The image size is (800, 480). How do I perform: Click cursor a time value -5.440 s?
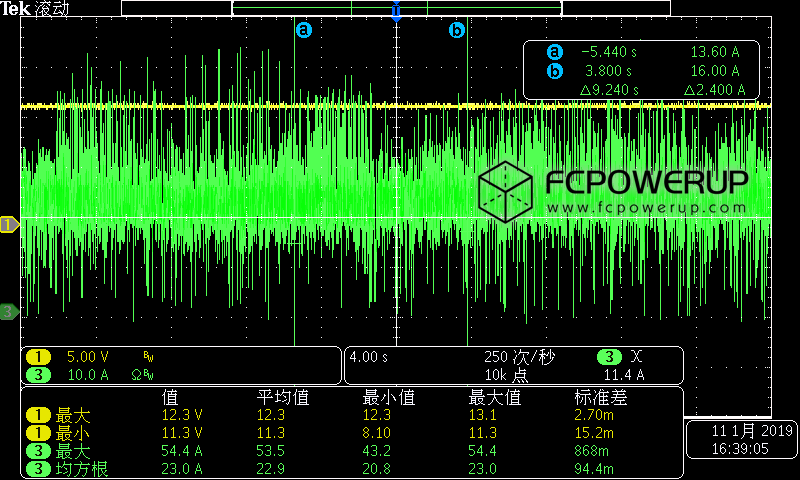pyautogui.click(x=609, y=52)
